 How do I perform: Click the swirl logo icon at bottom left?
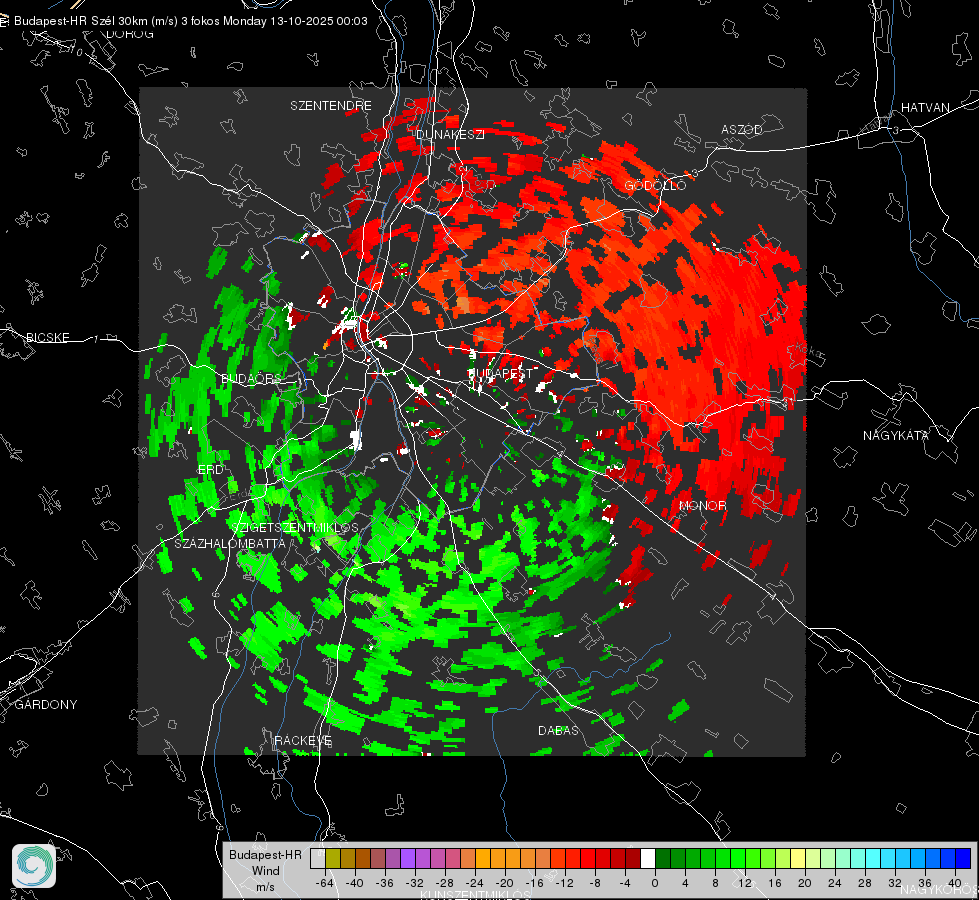pos(34,866)
